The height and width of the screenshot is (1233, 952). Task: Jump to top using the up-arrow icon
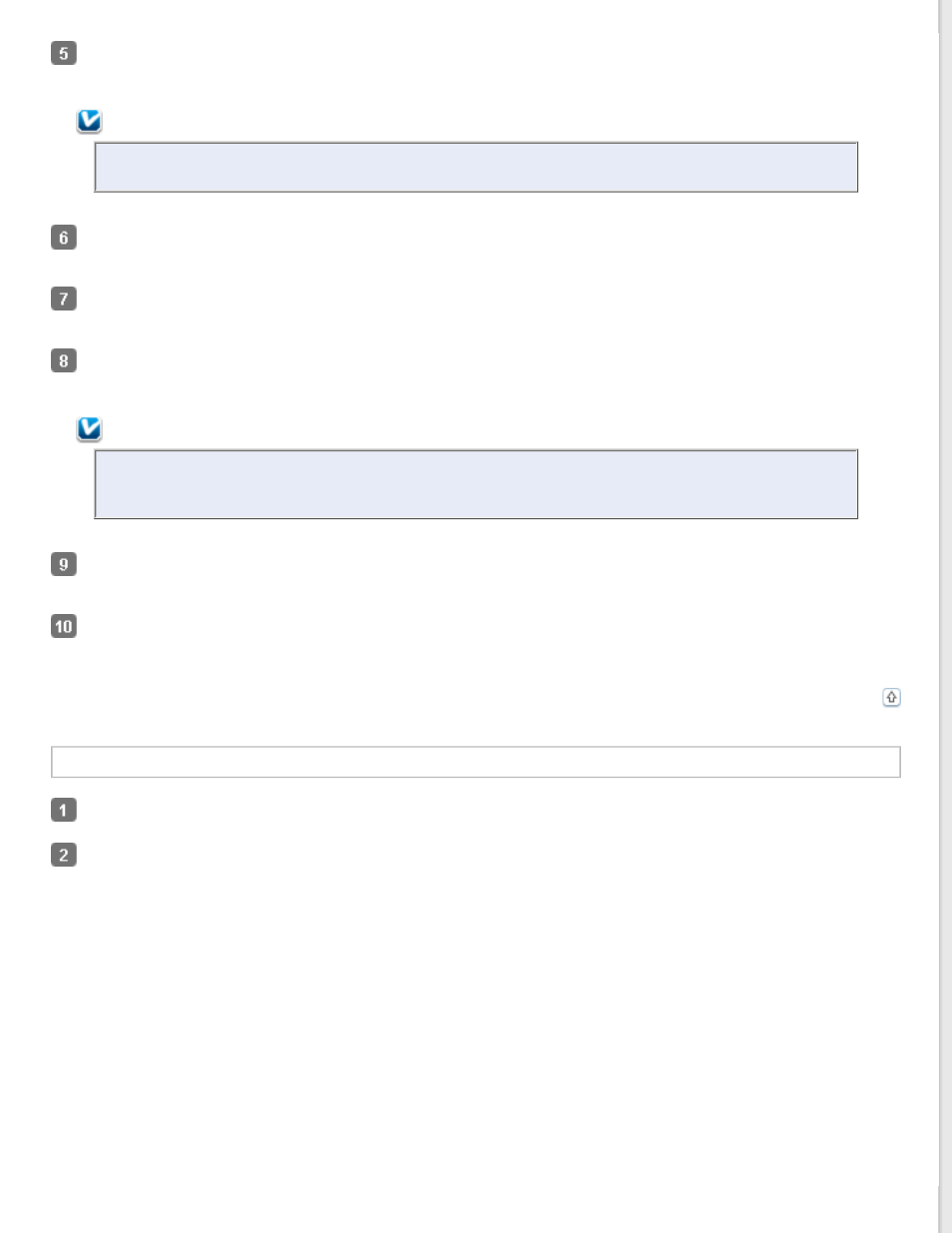click(891, 698)
